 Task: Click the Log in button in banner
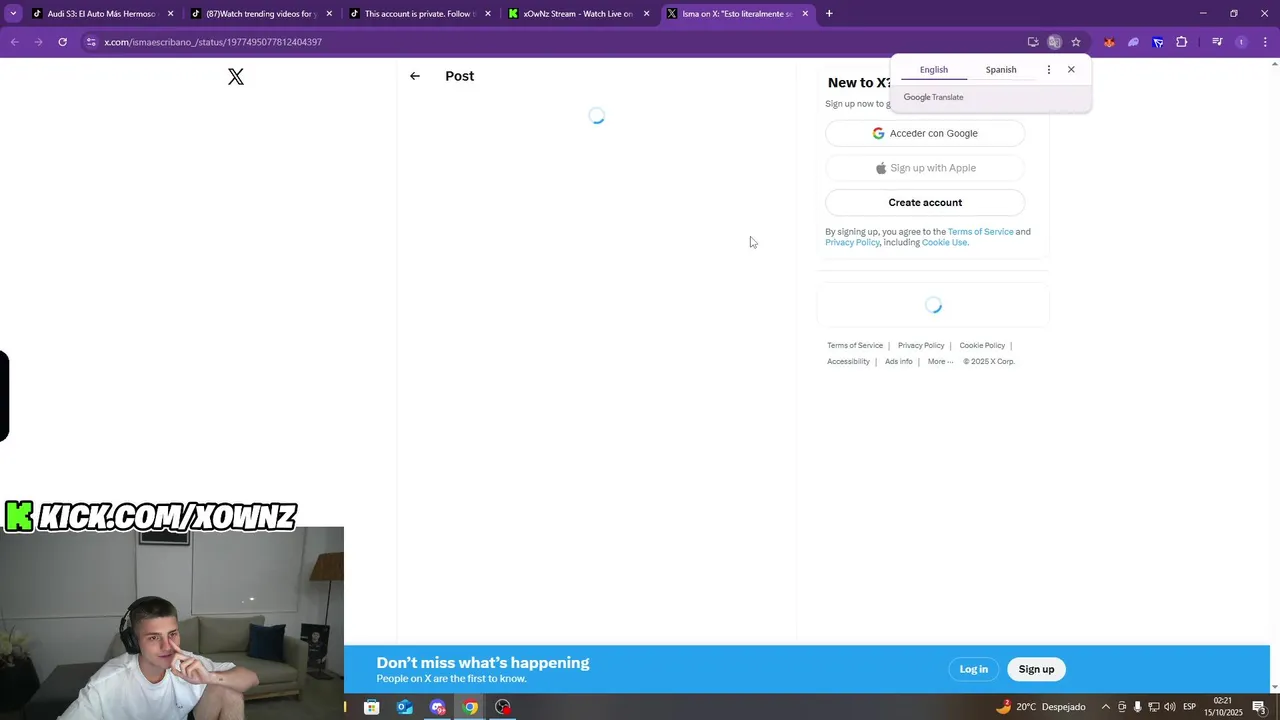974,669
